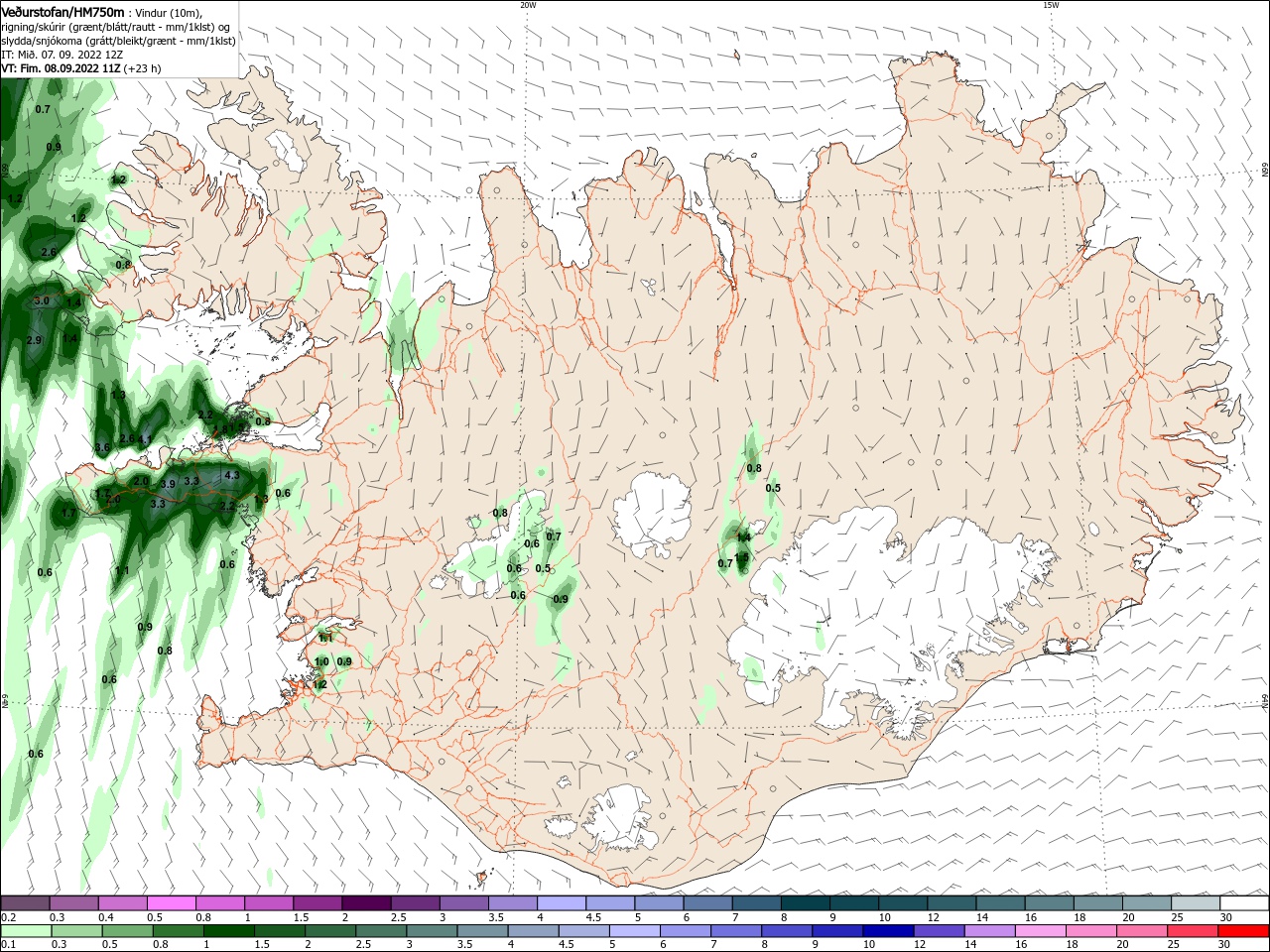Pick the 20 pink swatch, bottom legend

tap(1142, 931)
